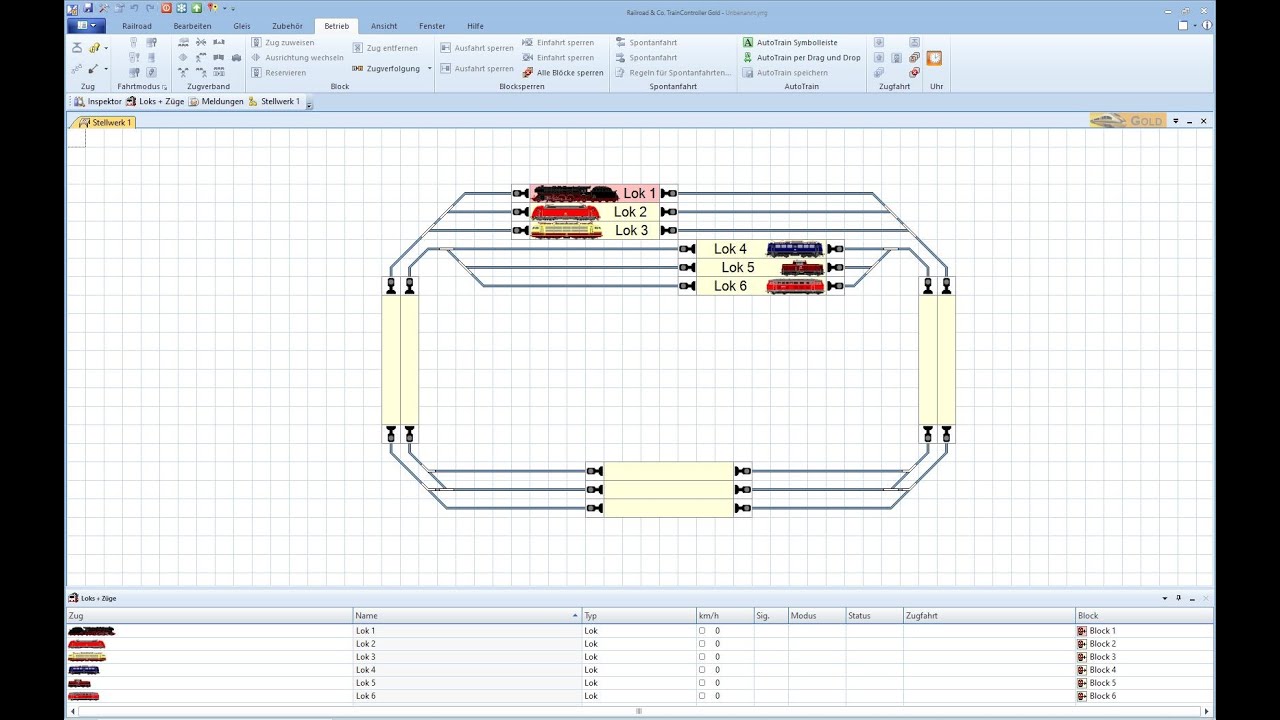The image size is (1280, 720).
Task: Click the blue freeze snowflake icon in title bar
Action: (x=181, y=7)
